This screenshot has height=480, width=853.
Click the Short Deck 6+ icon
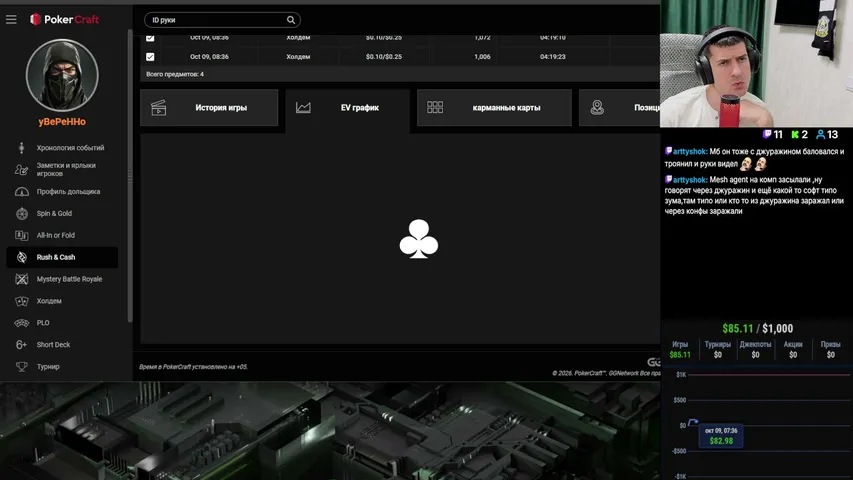tap(21, 344)
